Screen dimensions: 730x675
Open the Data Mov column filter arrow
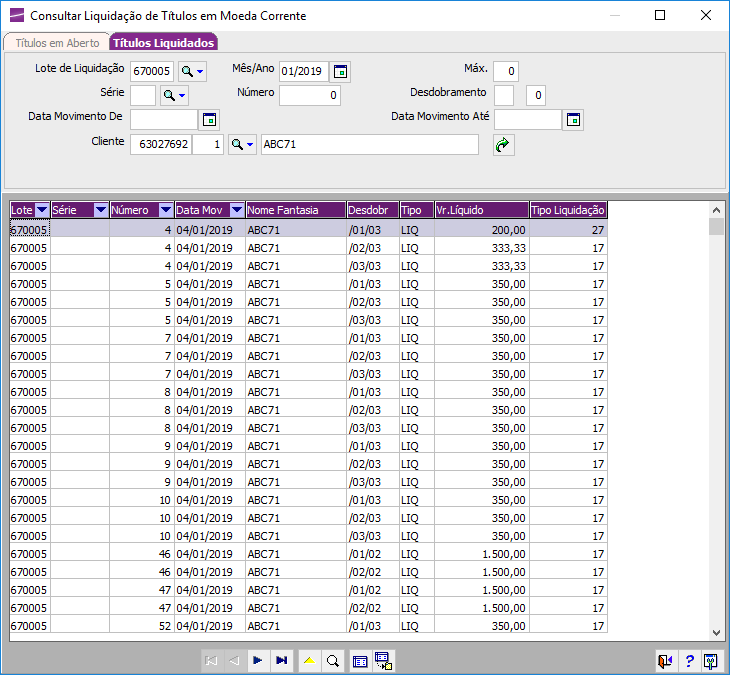[236, 210]
